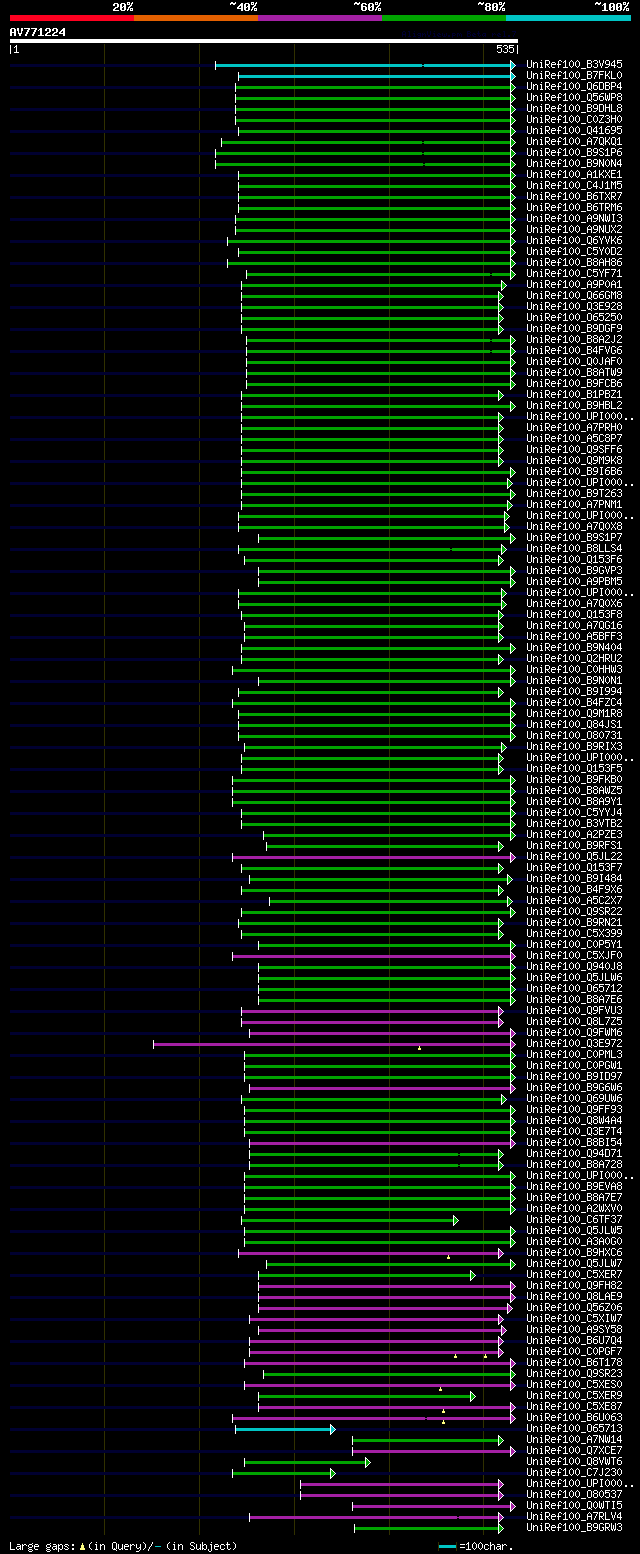
Task: Open hit UniRef100_B8LLS4
Action: [x=574, y=548]
